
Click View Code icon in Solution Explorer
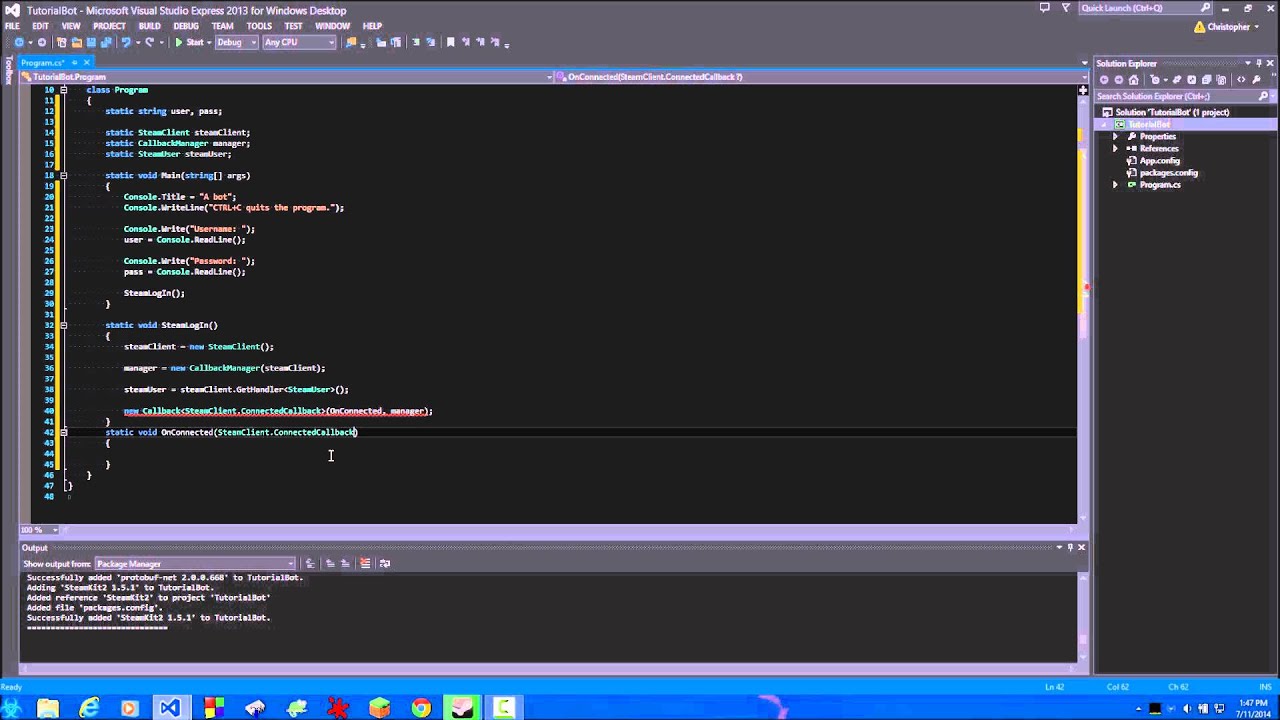click(x=1241, y=80)
